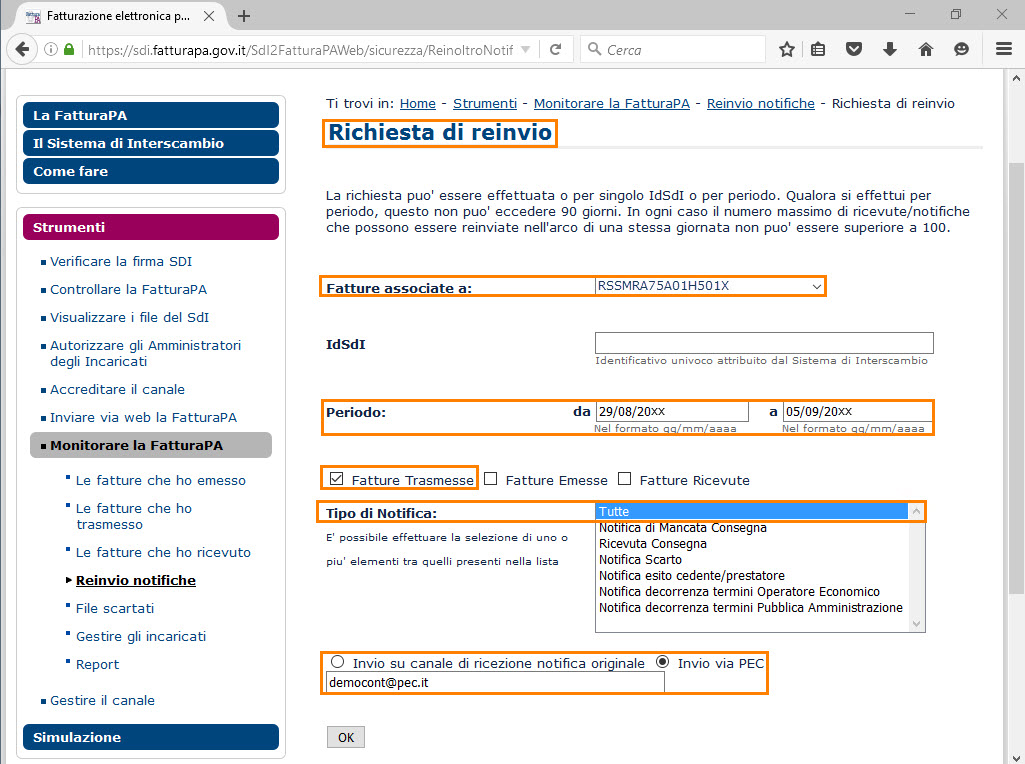Screen dimensions: 1025x764
Task: Open the Simulazione menu section
Action: (x=151, y=737)
